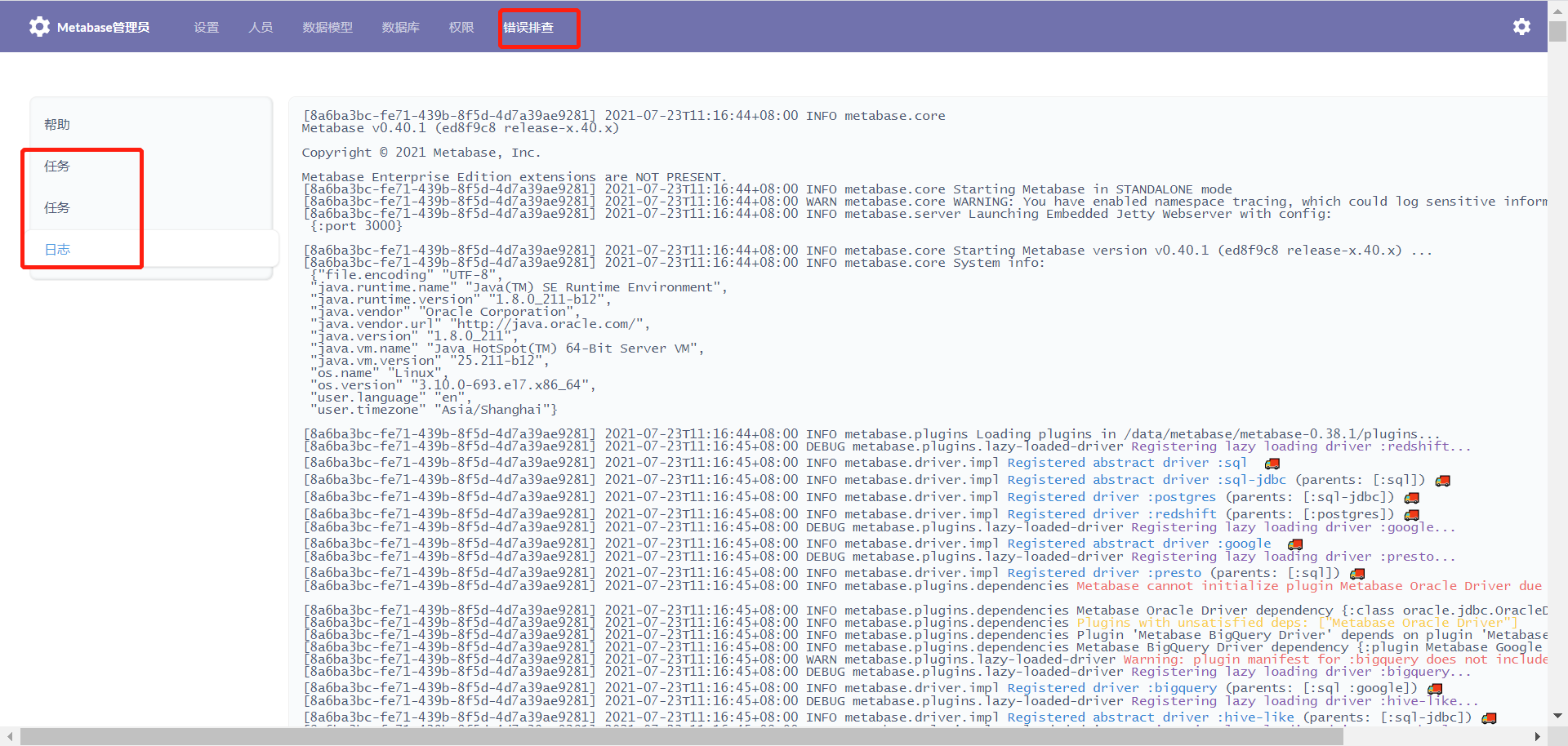Image resolution: width=1568 pixels, height=746 pixels.
Task: Click the '{:port 3000}' config text
Action: (356, 226)
